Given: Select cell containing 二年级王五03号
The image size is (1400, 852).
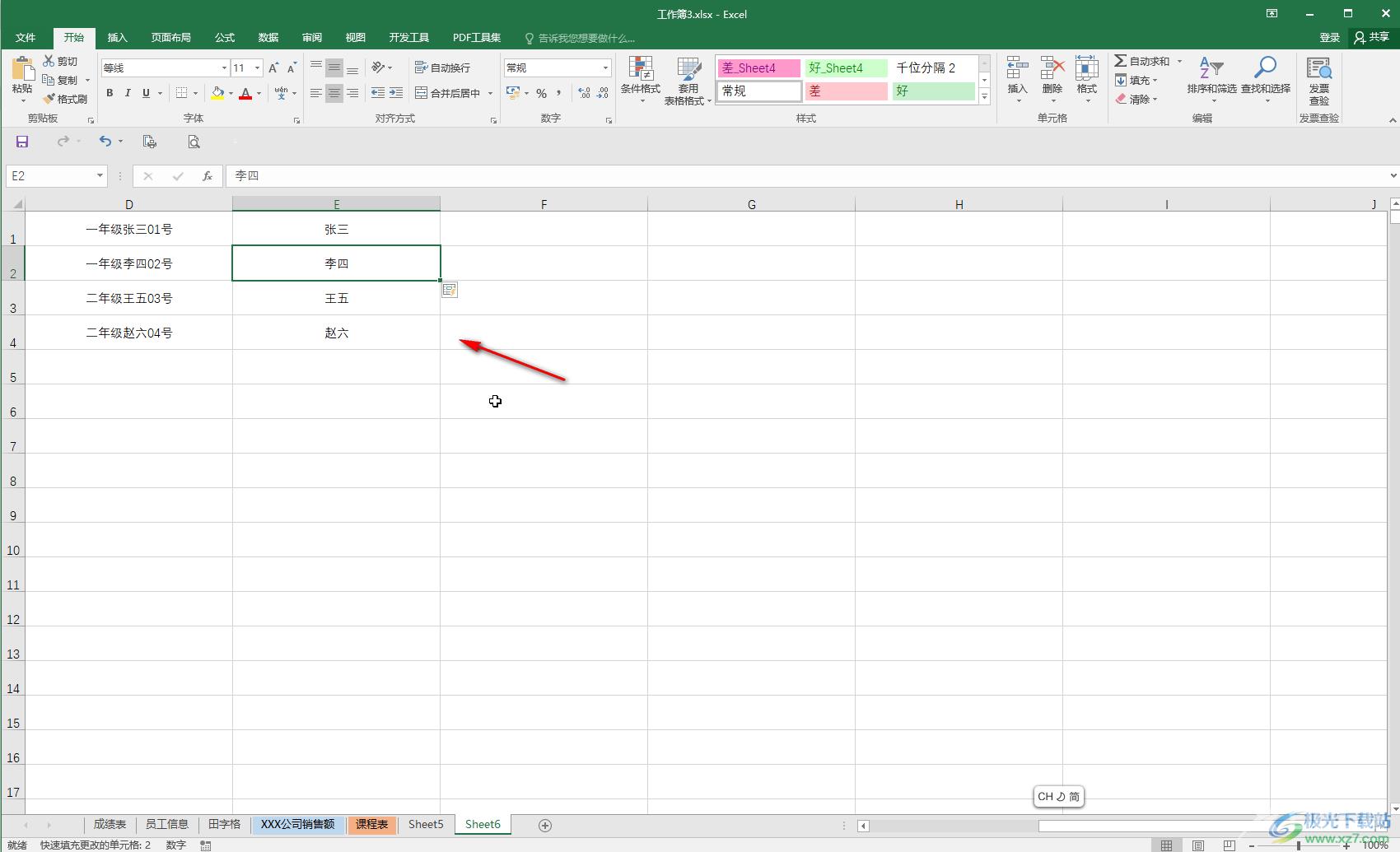Looking at the screenshot, I should pyautogui.click(x=129, y=298).
